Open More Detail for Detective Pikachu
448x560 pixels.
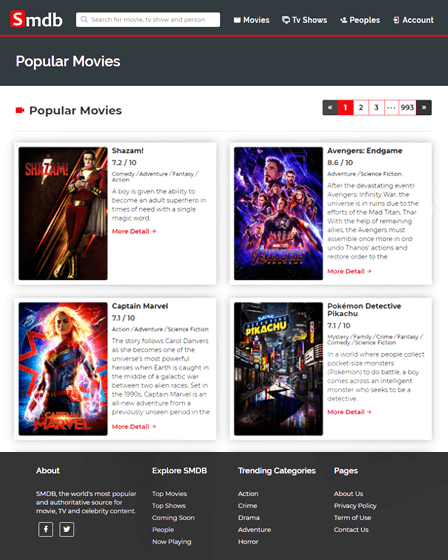click(349, 412)
